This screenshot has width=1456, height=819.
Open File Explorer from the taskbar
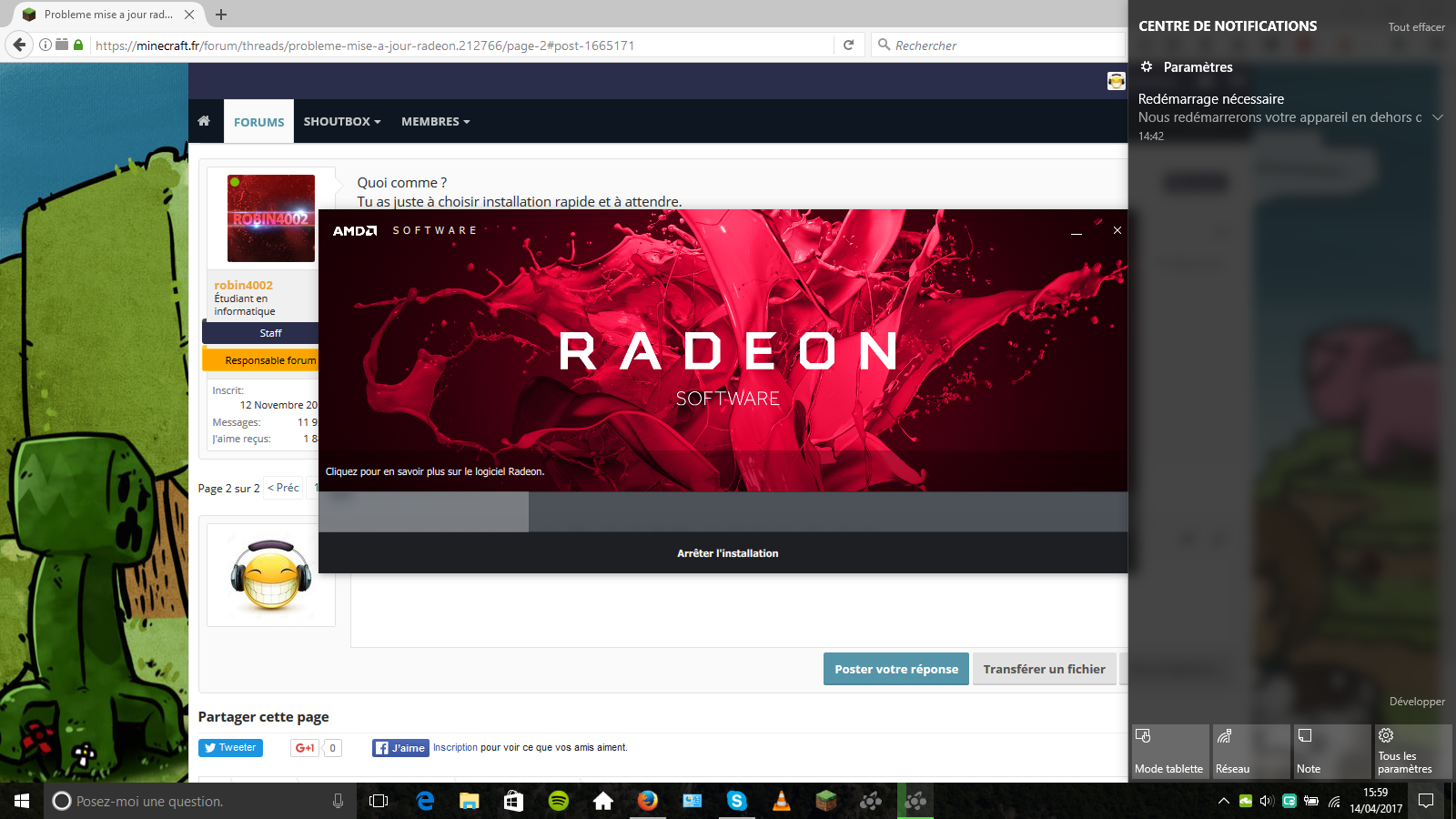click(x=469, y=801)
